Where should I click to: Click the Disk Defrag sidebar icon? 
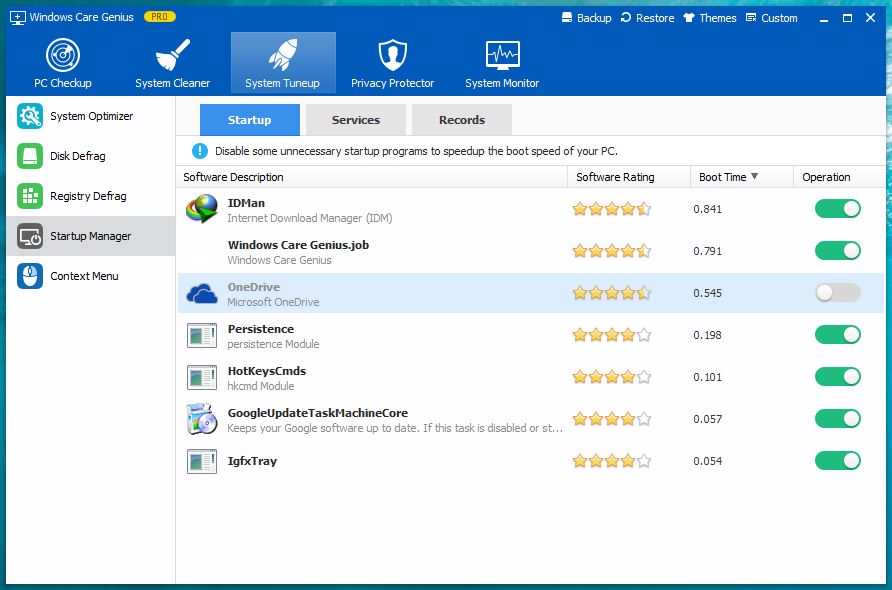[x=30, y=156]
